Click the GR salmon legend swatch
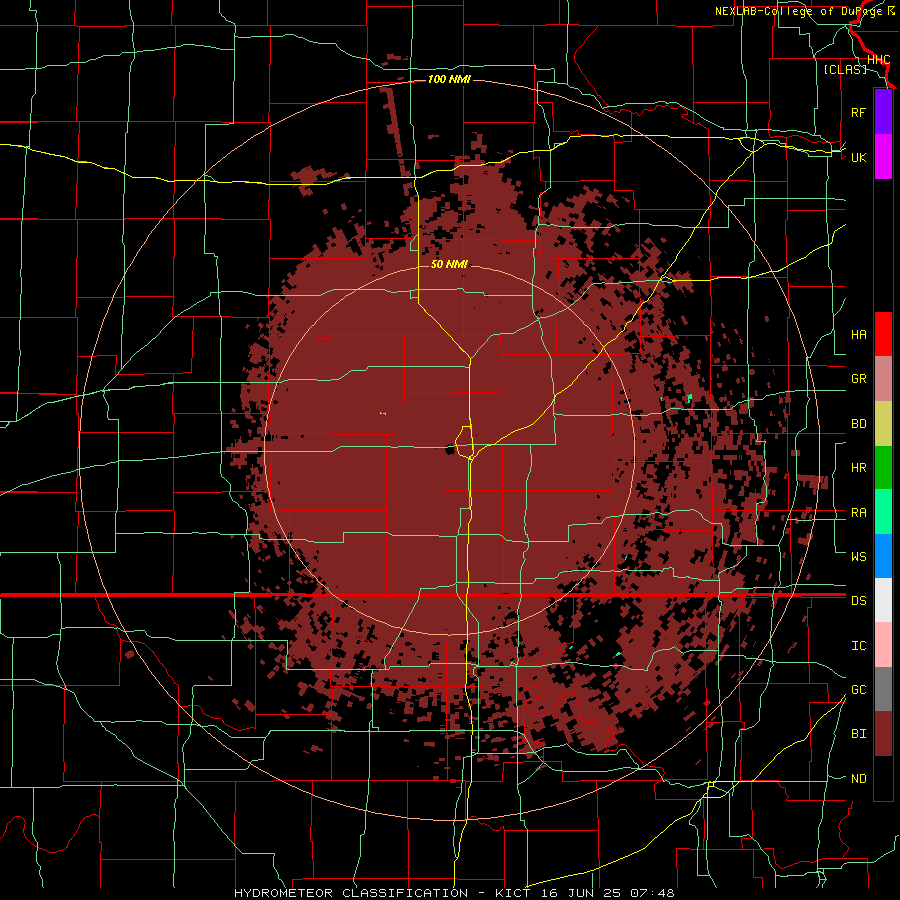The image size is (900, 900). click(883, 379)
